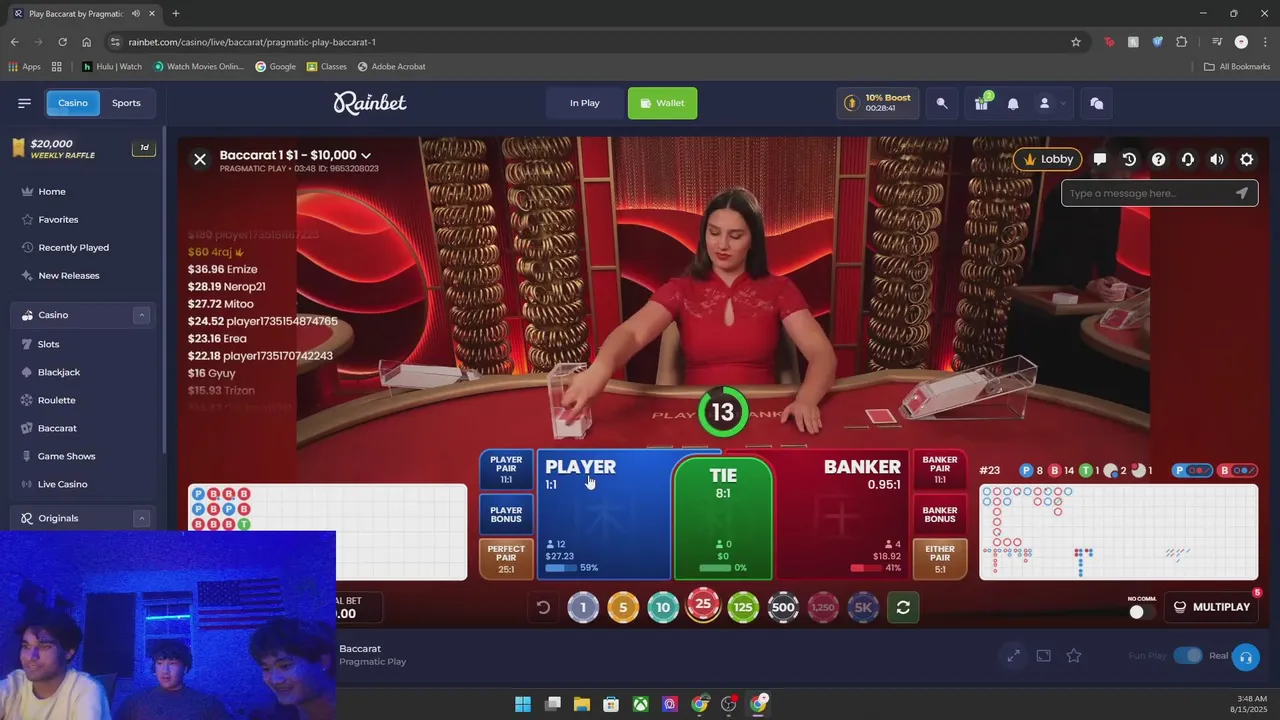Open floating blue support headset button
The image size is (1280, 720).
pyautogui.click(x=1246, y=657)
